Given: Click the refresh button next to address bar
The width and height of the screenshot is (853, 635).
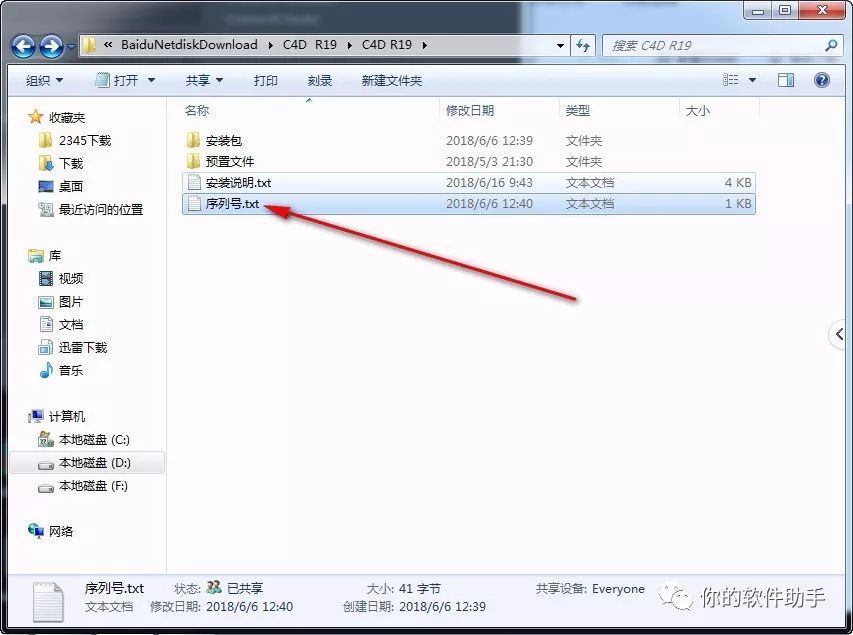Looking at the screenshot, I should point(584,46).
